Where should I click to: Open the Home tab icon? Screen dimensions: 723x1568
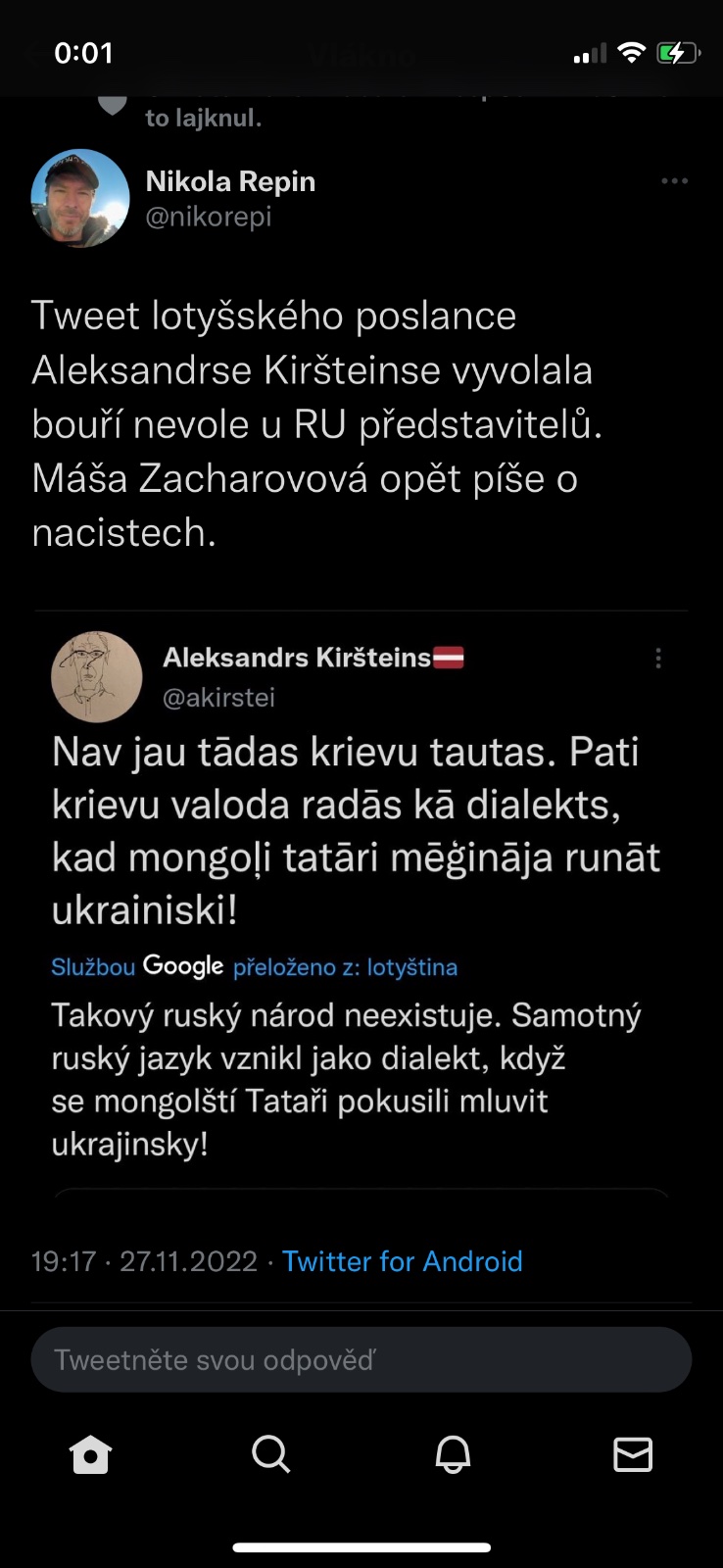click(91, 1455)
